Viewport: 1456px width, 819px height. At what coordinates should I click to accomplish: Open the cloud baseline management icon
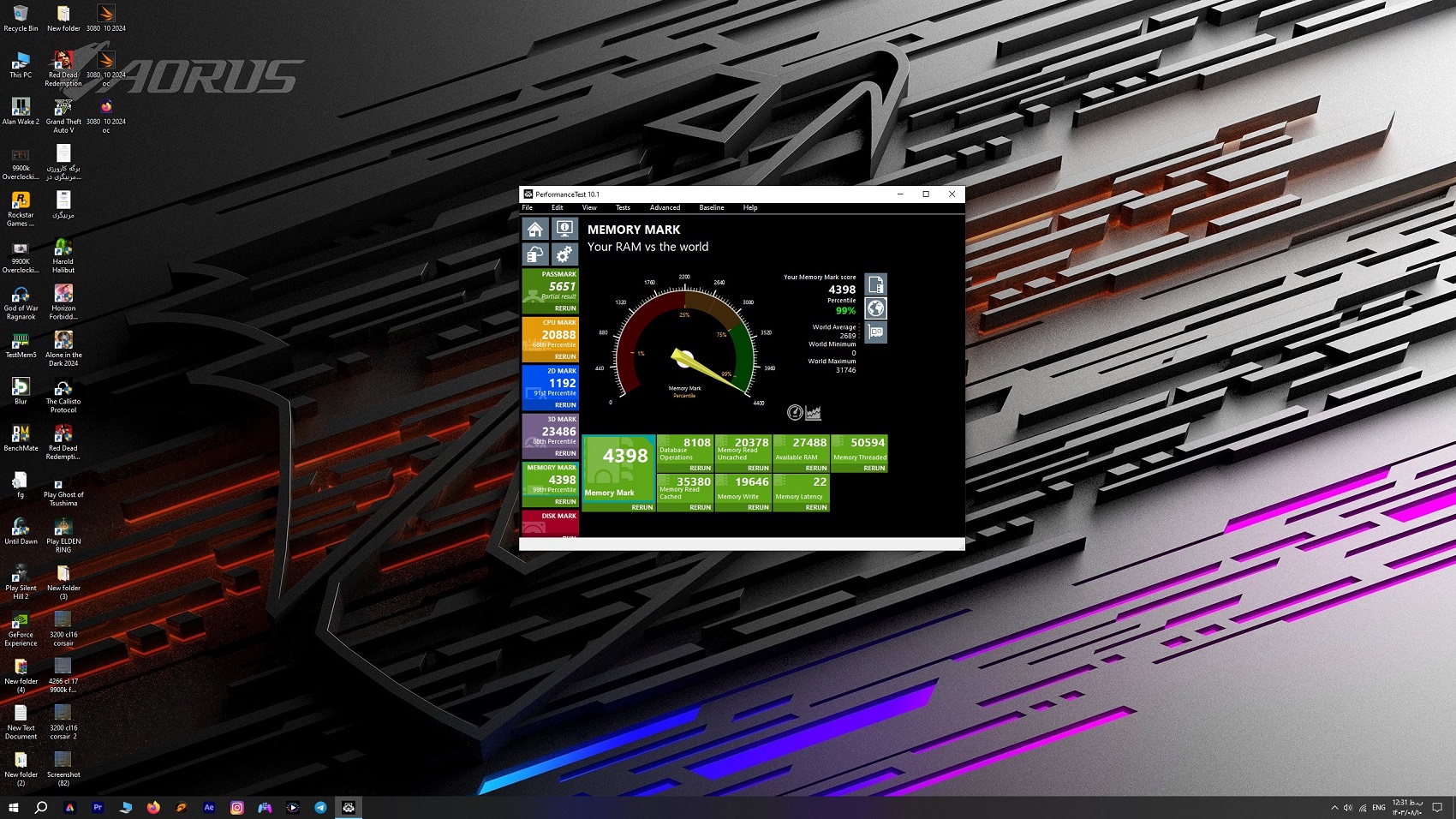[x=535, y=254]
